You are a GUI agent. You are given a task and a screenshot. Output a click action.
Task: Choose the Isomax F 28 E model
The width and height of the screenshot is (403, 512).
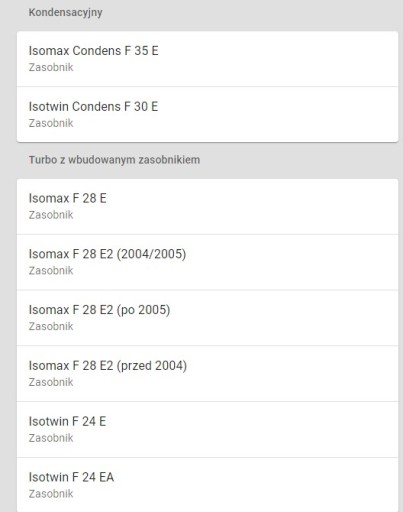pyautogui.click(x=207, y=206)
